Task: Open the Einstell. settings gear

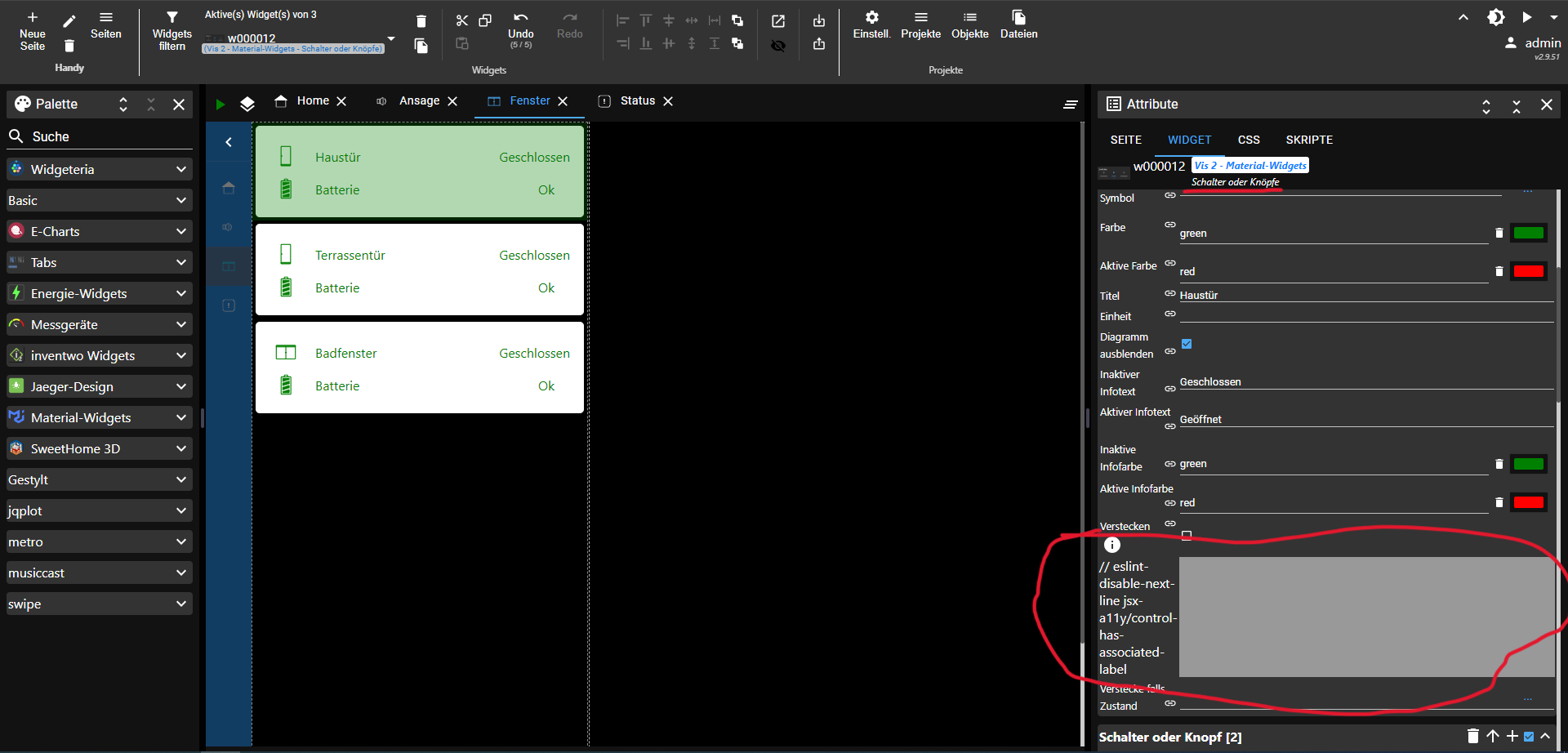Action: point(871,25)
